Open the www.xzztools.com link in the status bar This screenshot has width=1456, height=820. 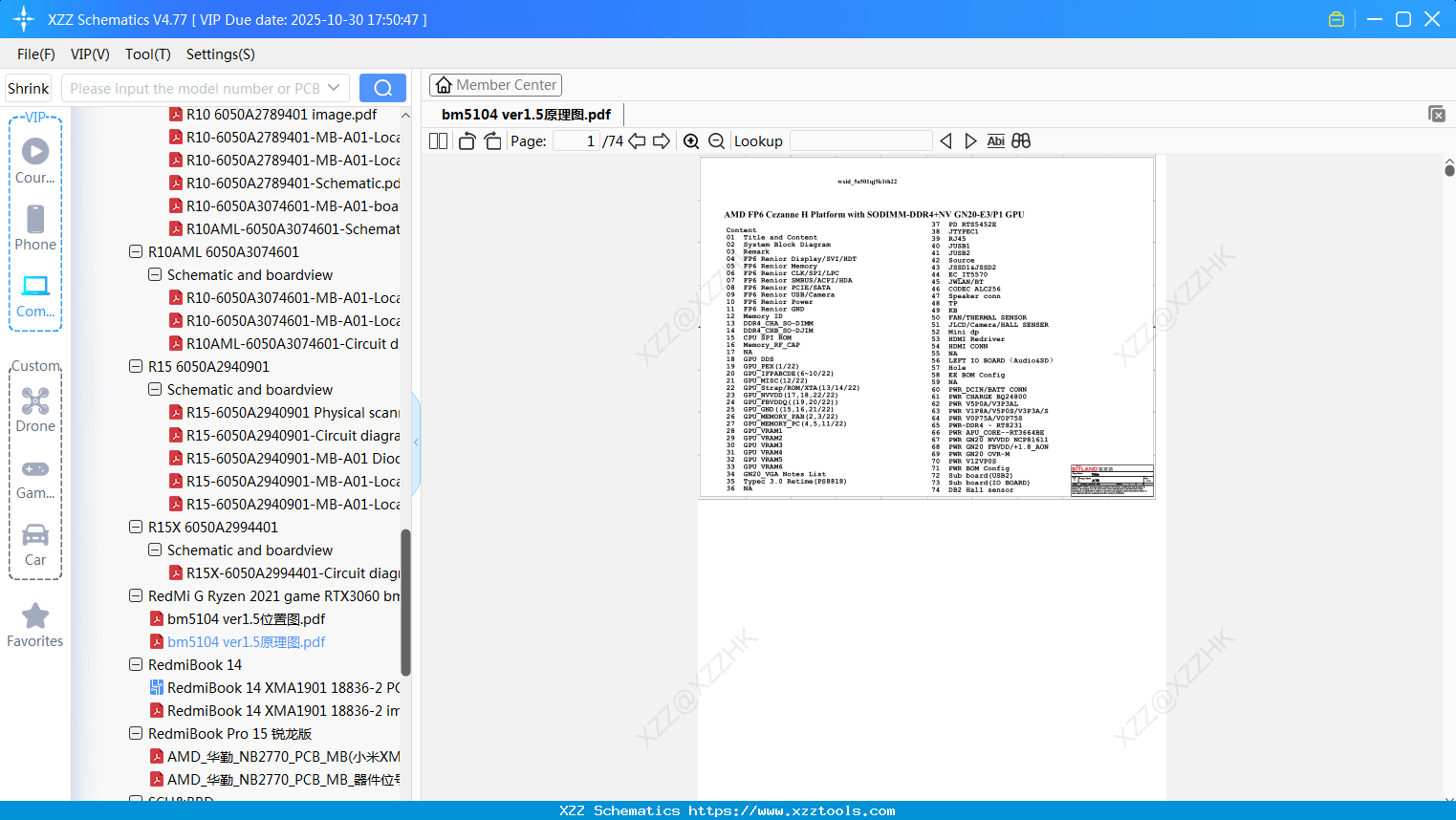point(792,810)
